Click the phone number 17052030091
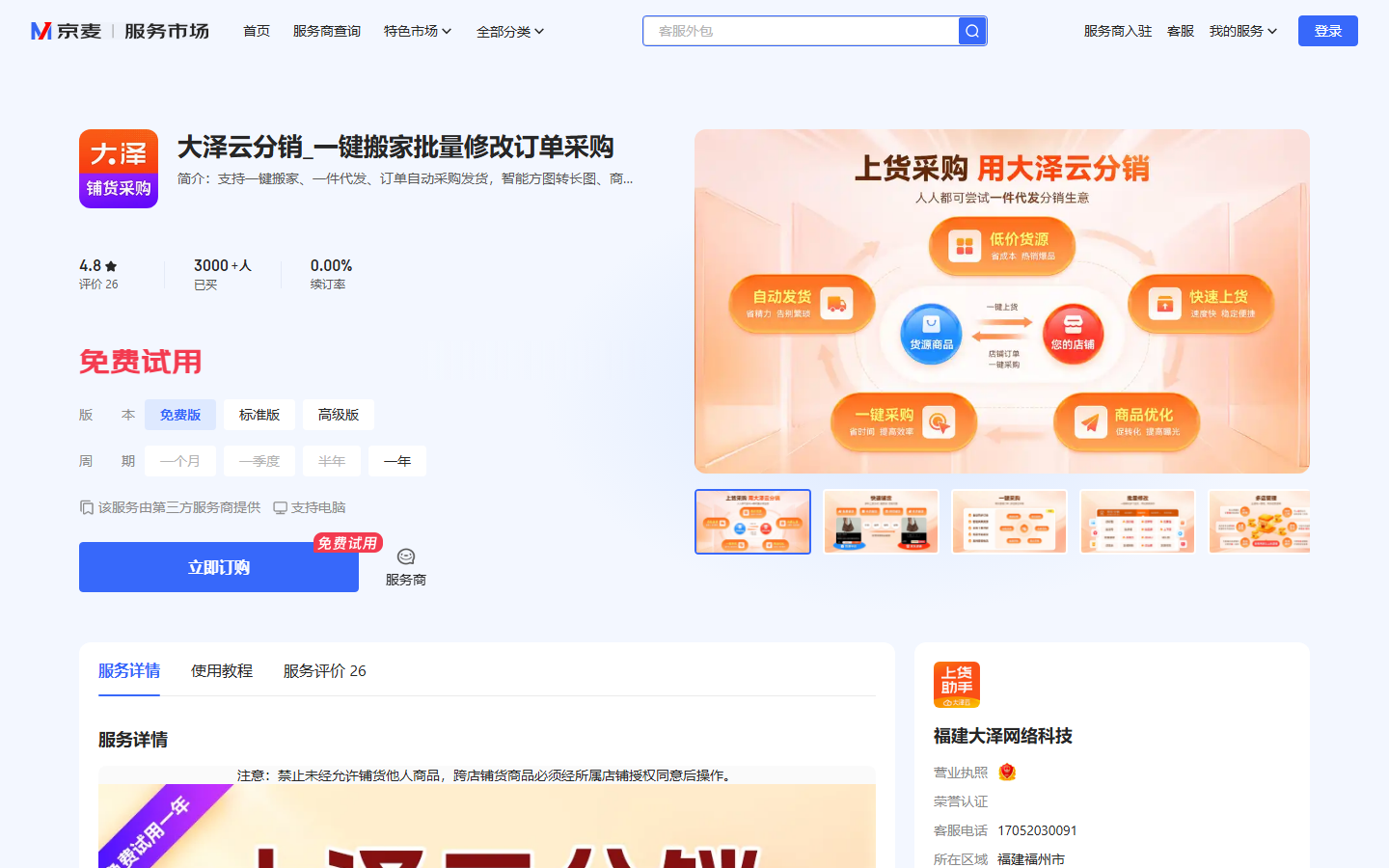This screenshot has width=1389, height=868. tap(1037, 830)
